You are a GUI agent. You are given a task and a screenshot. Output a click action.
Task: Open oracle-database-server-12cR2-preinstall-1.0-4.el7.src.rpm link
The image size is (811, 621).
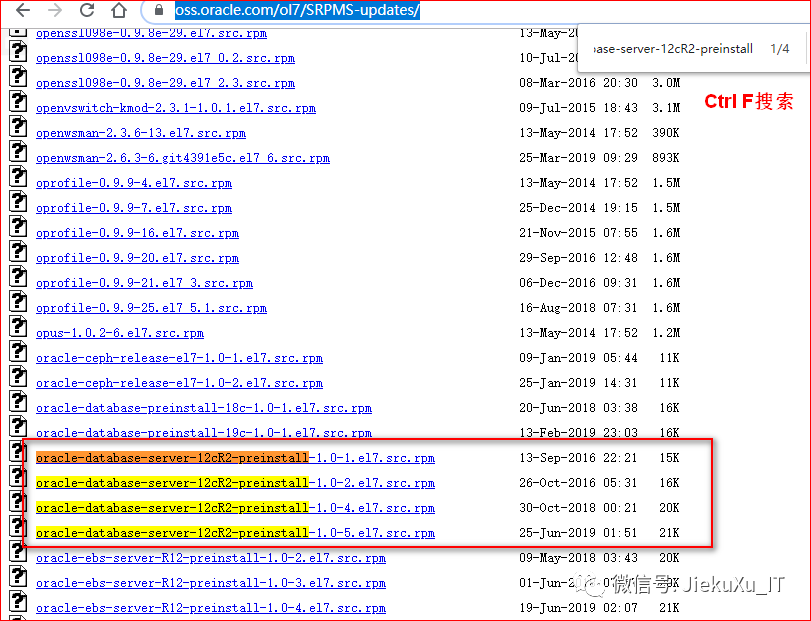pos(235,508)
